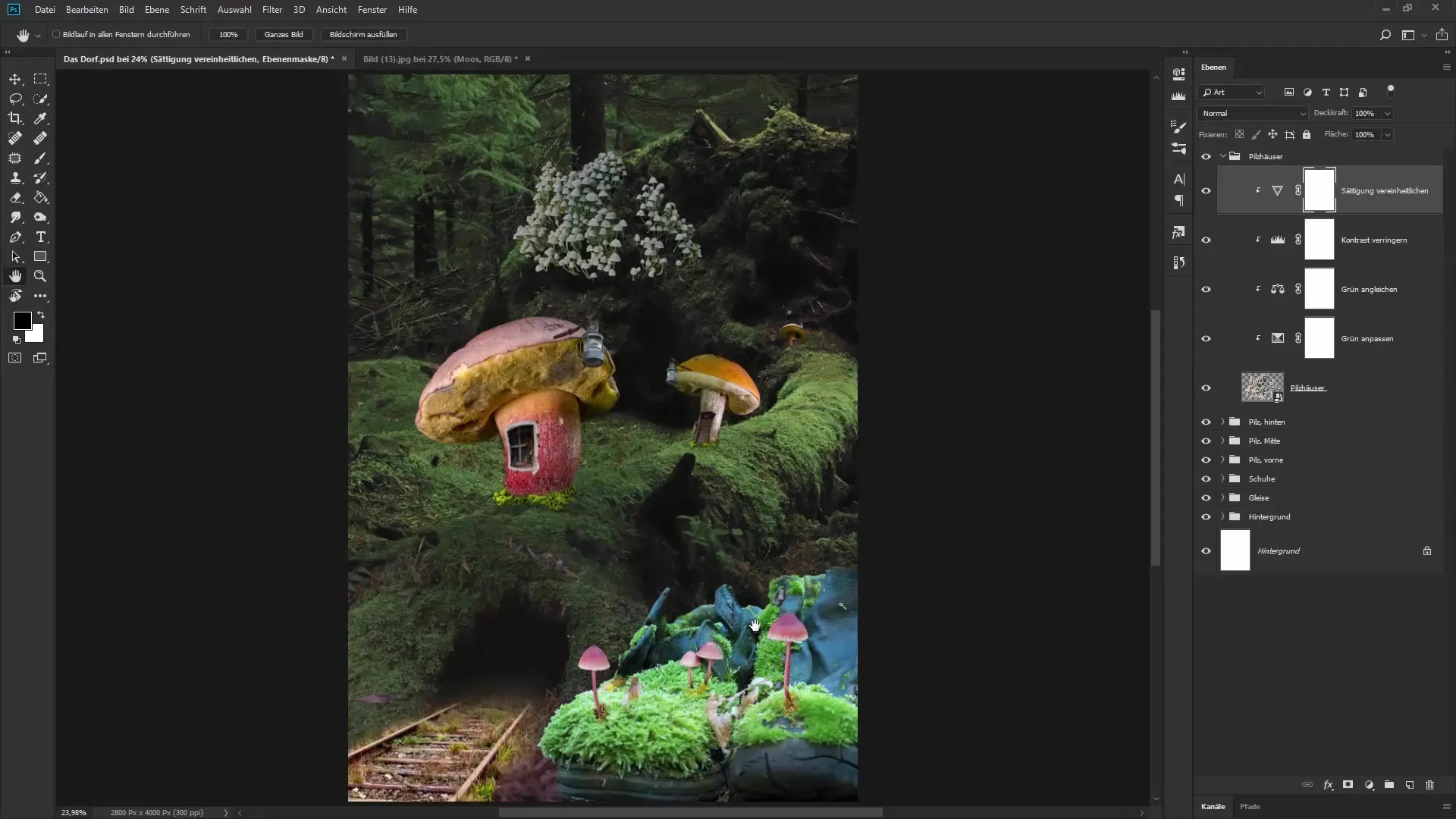Enable Bildlauf in allen Fenstern durchführen checkbox
Image resolution: width=1456 pixels, height=819 pixels.
56,34
